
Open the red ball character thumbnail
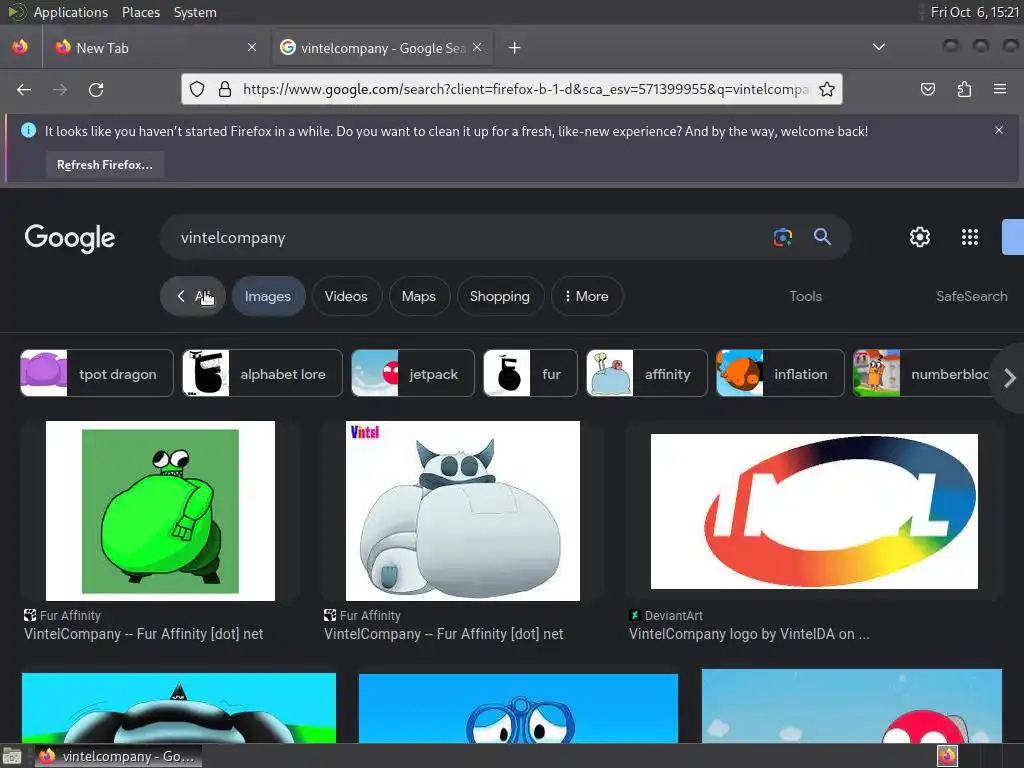852,706
